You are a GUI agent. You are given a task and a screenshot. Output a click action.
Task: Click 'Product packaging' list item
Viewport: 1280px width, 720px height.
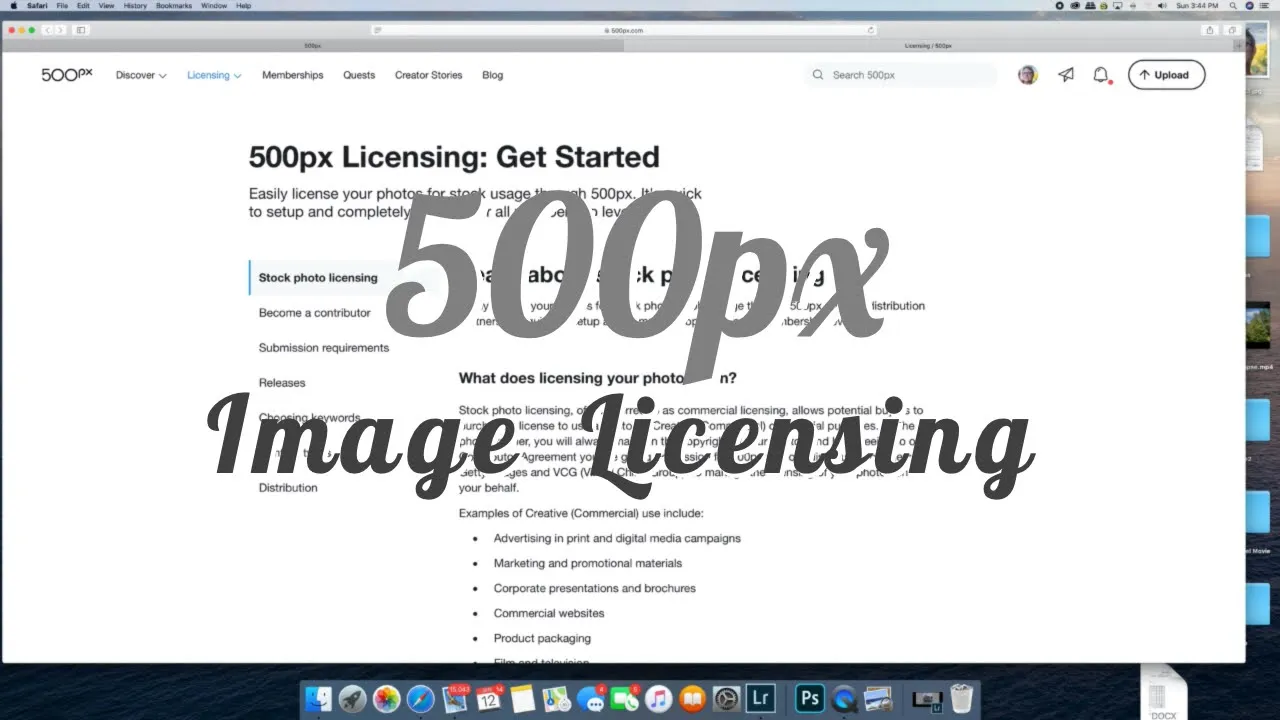pos(542,638)
